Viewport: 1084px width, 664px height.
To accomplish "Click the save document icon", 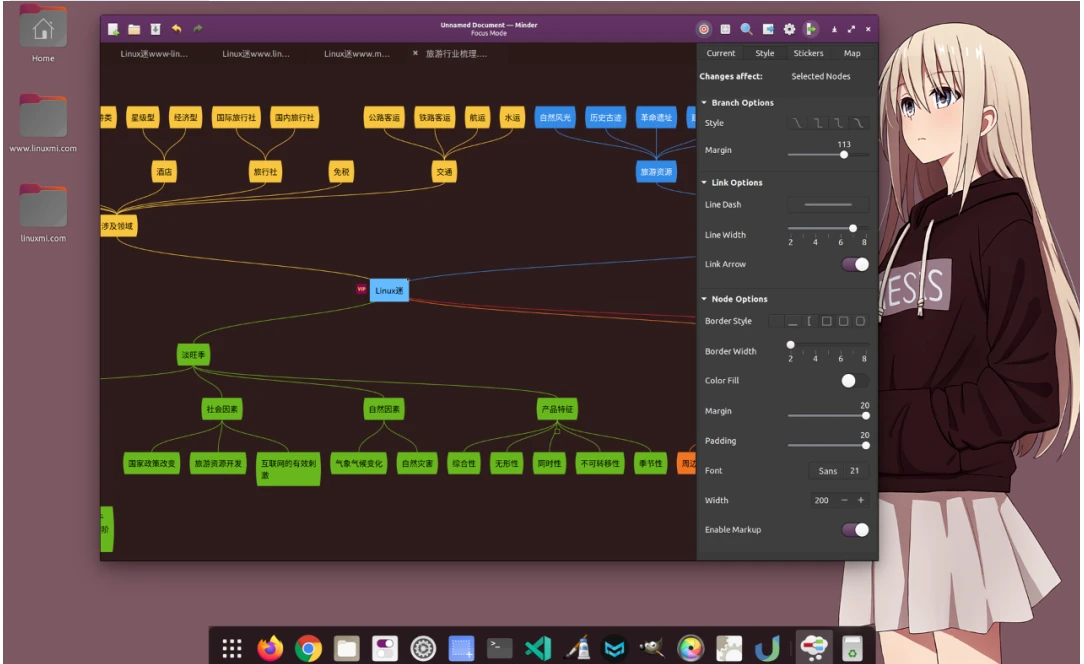I will click(x=155, y=29).
